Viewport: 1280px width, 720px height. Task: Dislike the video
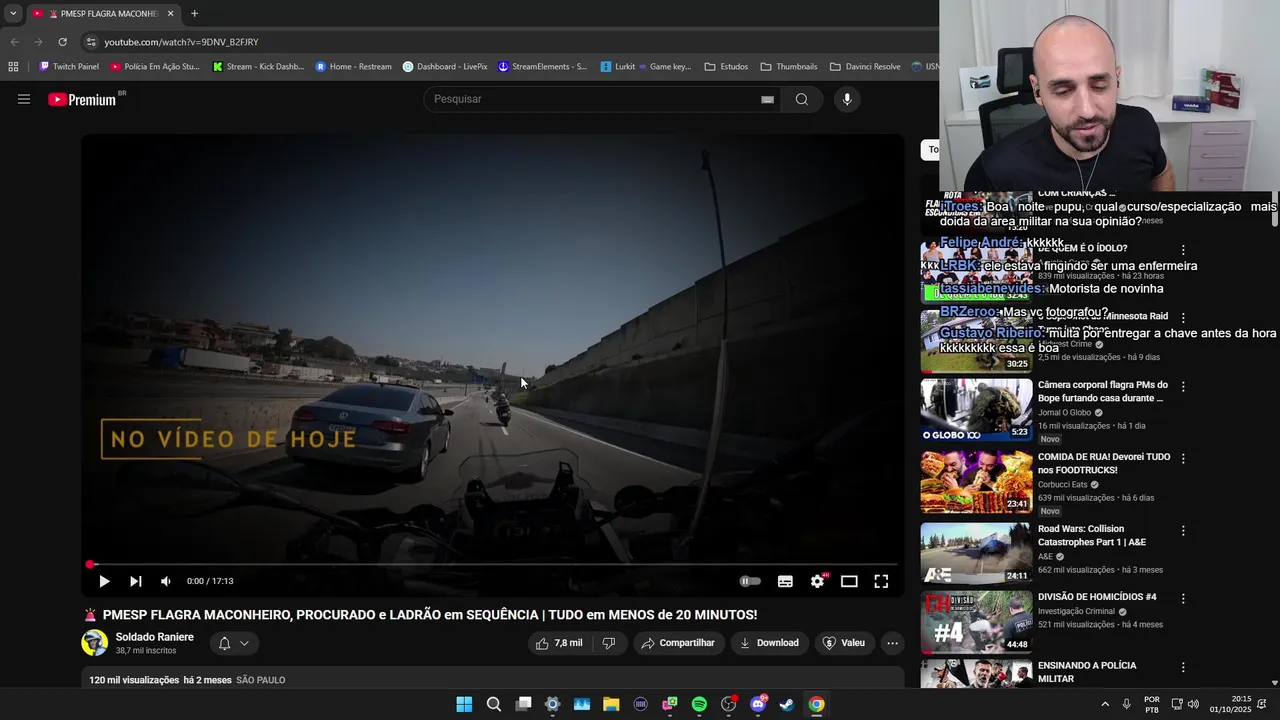pos(609,643)
